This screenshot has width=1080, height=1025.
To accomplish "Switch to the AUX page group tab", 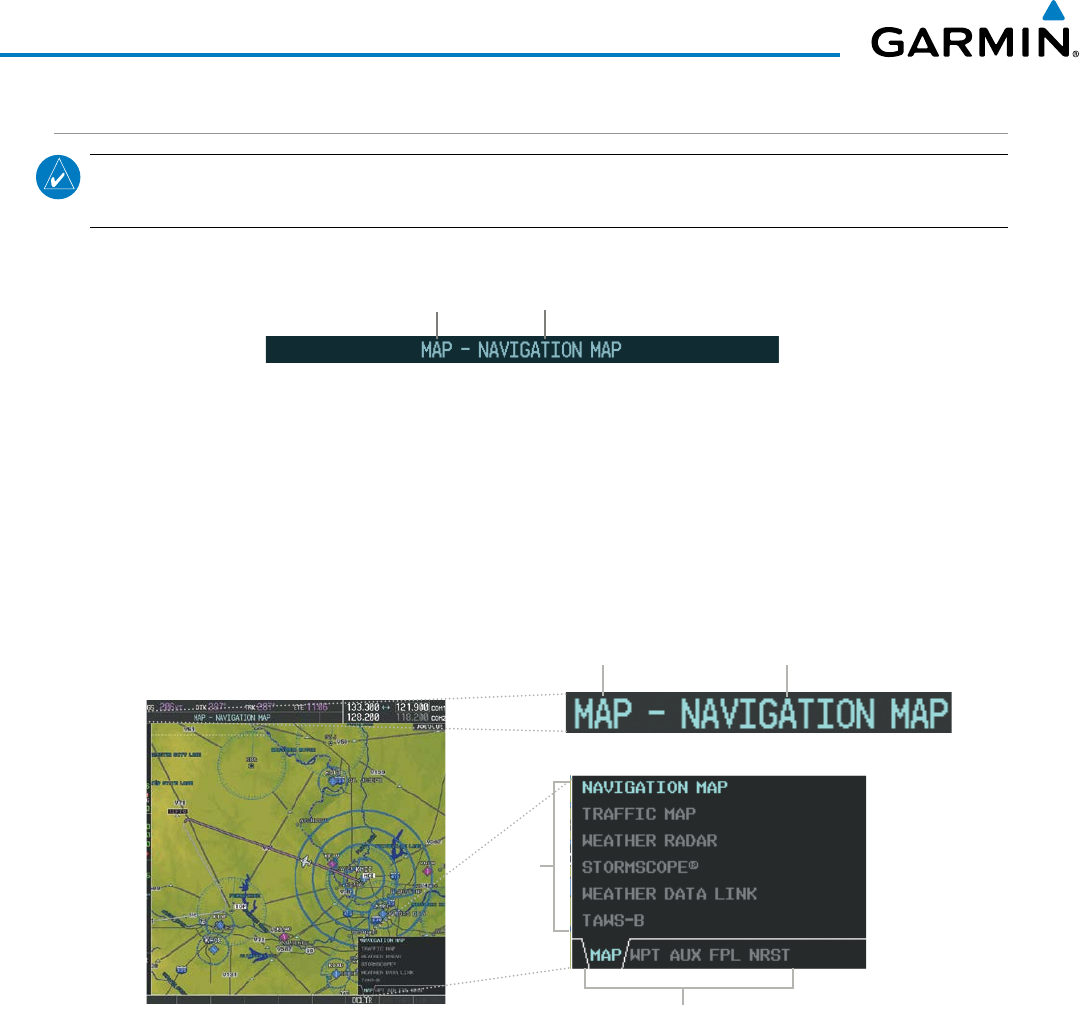I will click(x=685, y=955).
